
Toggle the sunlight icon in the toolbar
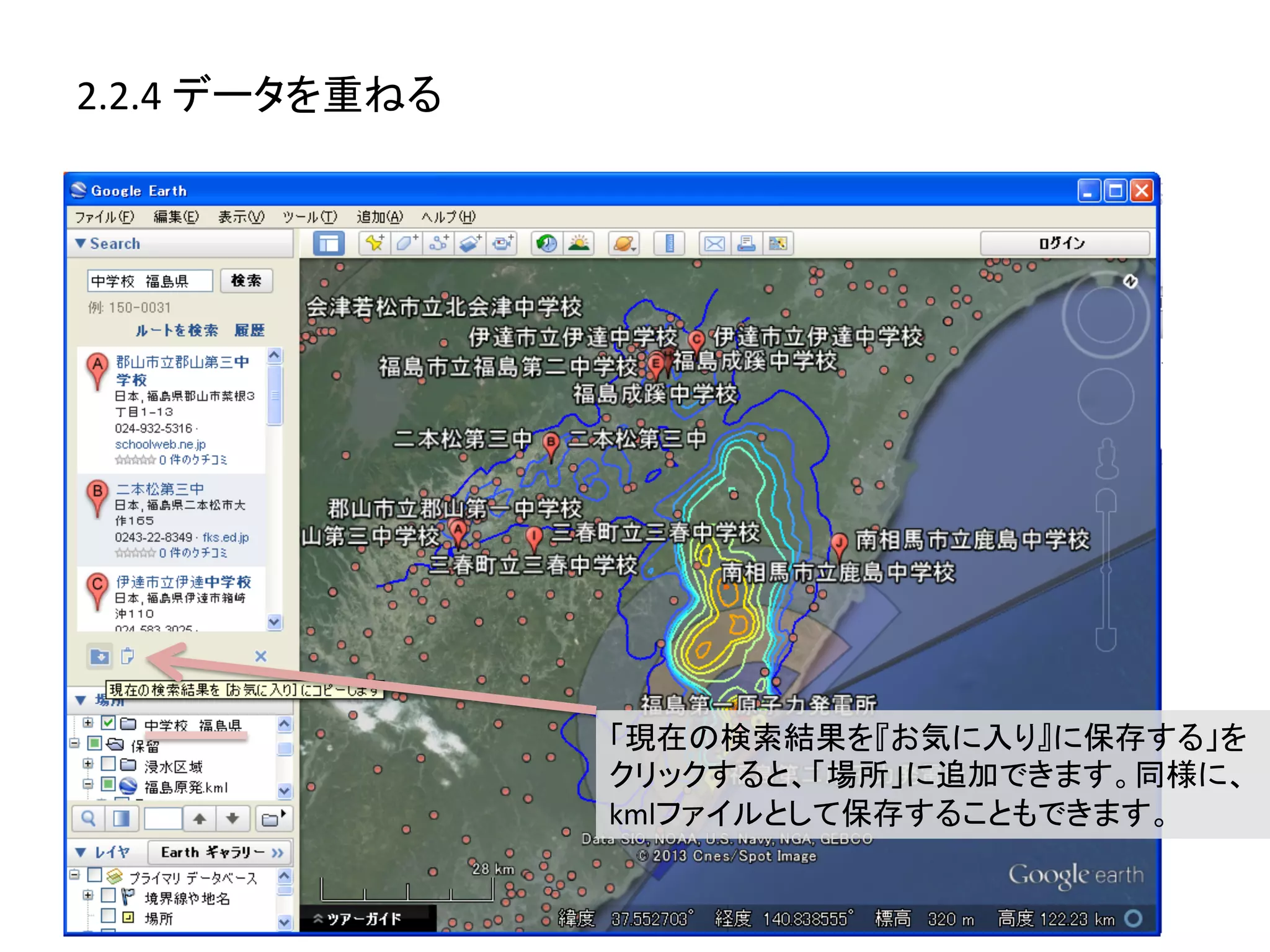tap(579, 243)
